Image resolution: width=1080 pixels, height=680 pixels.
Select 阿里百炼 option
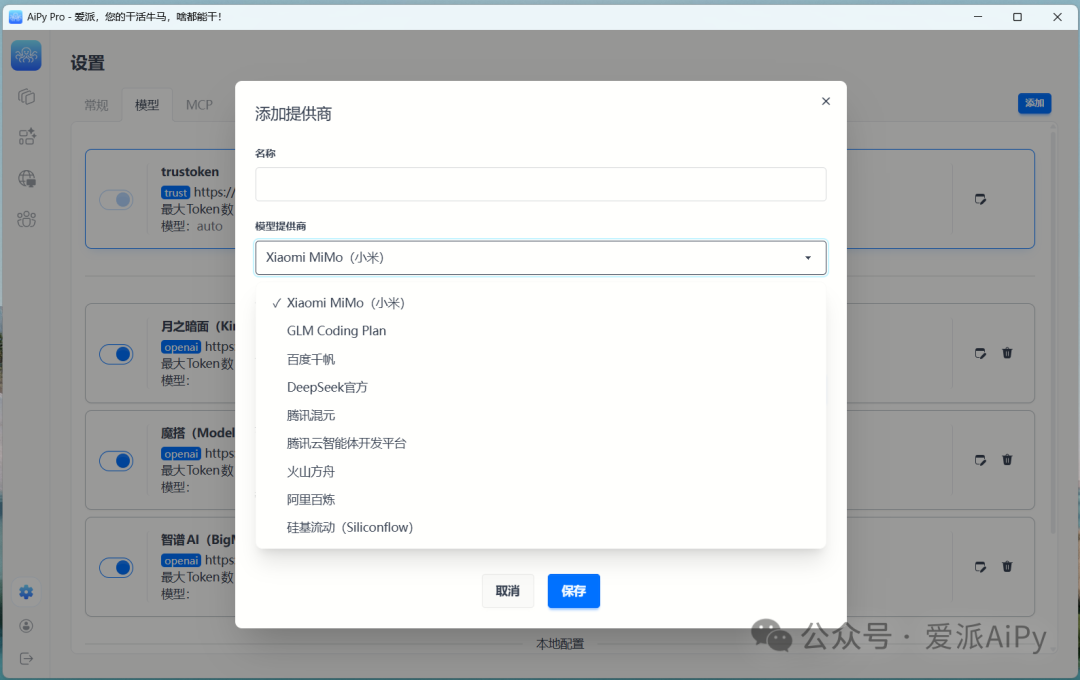[541, 499]
